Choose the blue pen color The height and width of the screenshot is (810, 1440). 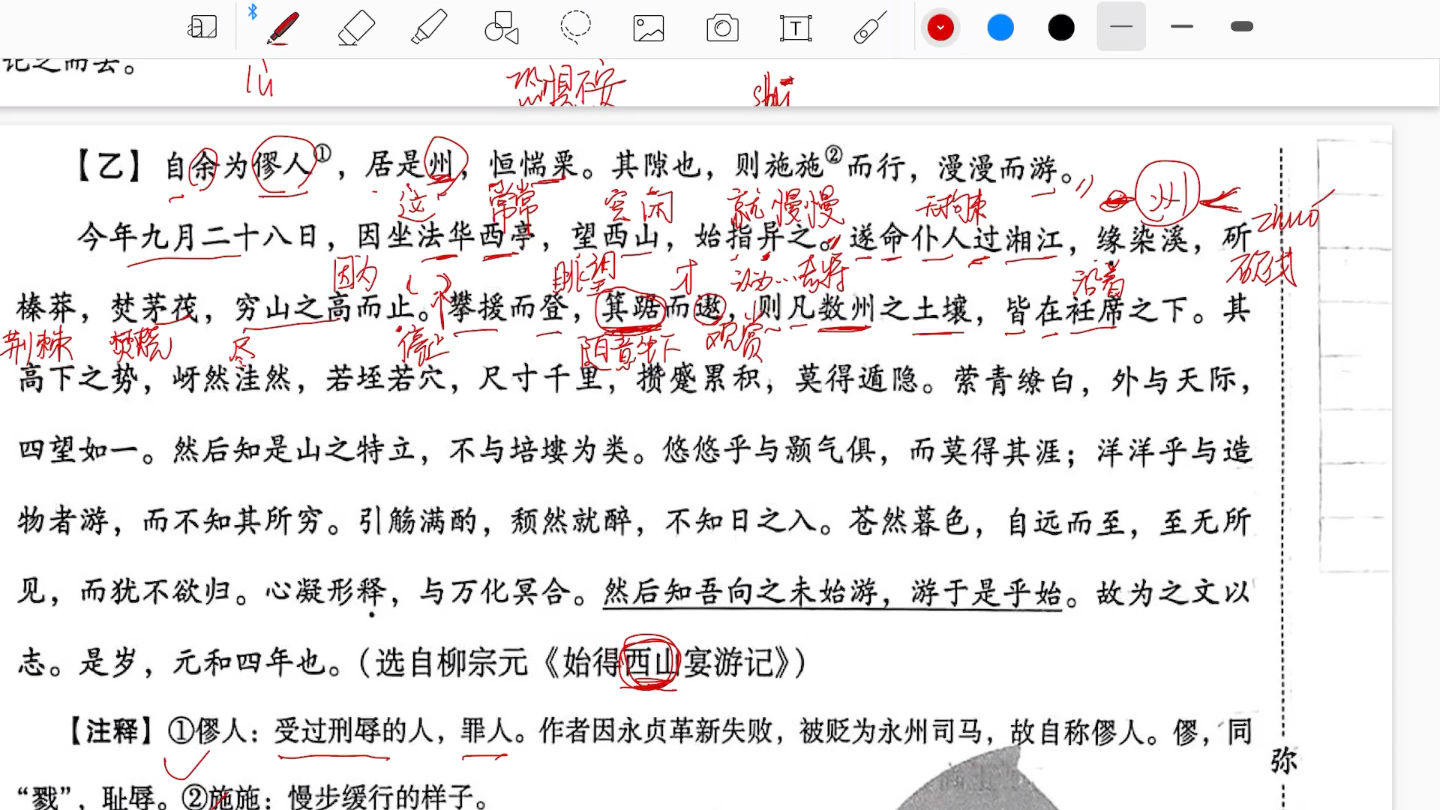[x=1001, y=28]
